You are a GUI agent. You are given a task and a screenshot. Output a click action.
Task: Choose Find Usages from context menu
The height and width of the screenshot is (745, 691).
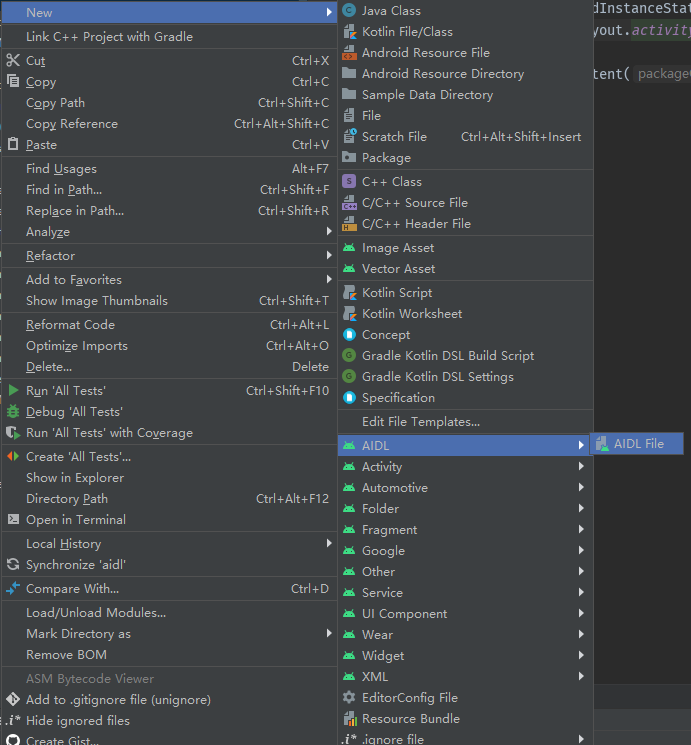[x=169, y=169]
